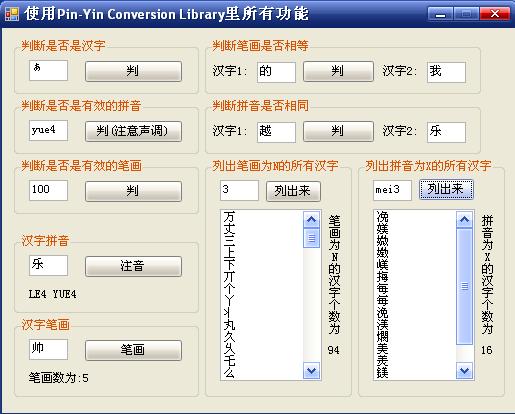Focus the stroke field containing 100
The width and height of the screenshot is (515, 414).
48,190
